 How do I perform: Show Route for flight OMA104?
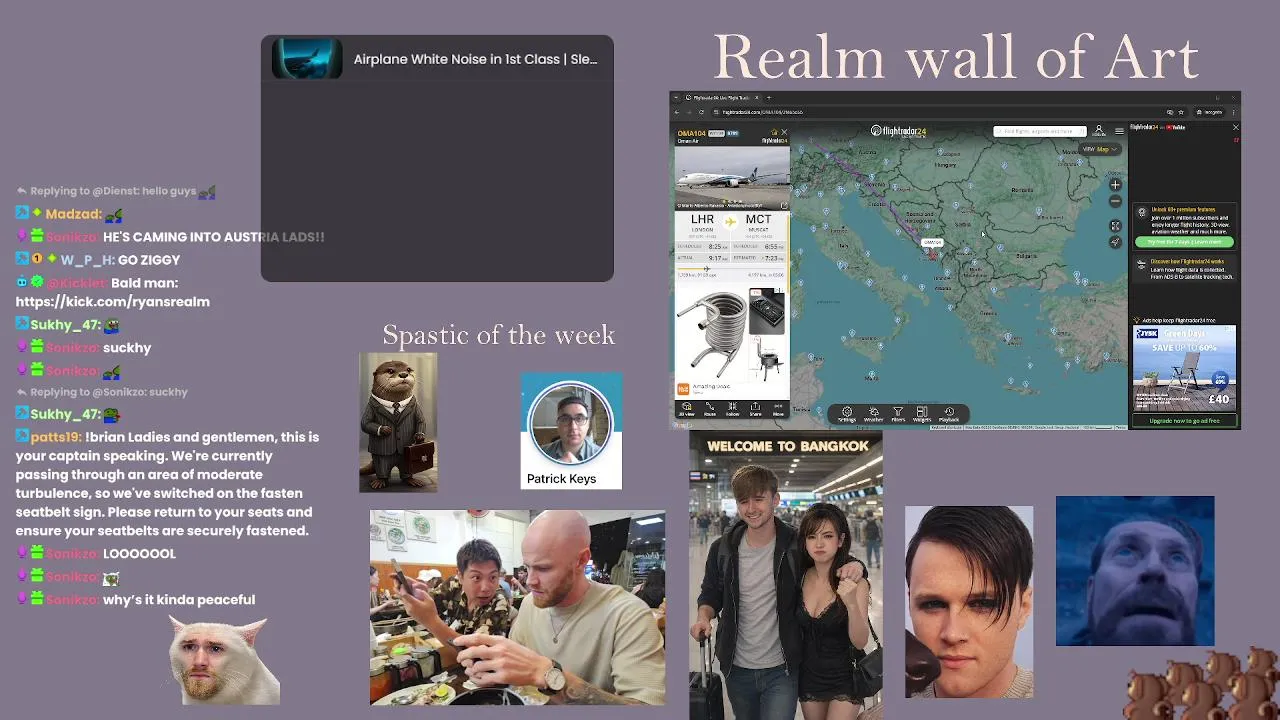710,409
